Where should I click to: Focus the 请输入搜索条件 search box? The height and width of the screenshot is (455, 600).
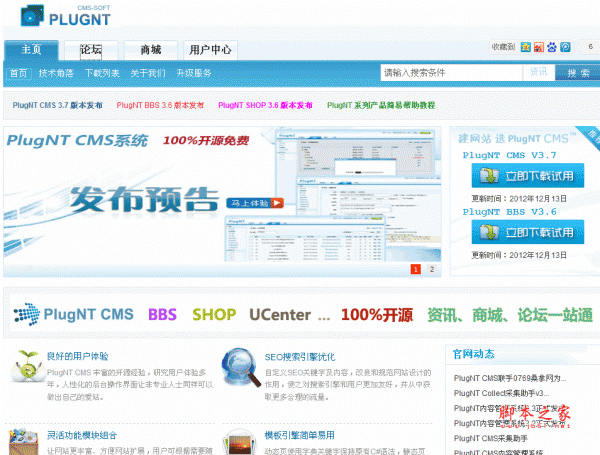tap(452, 73)
